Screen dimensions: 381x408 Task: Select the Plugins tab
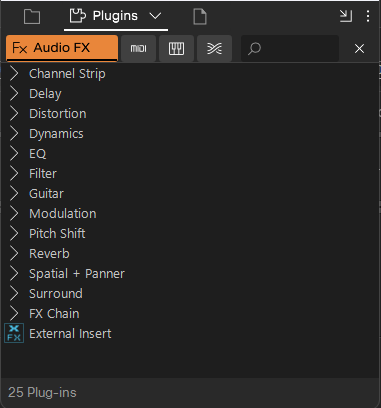[115, 16]
